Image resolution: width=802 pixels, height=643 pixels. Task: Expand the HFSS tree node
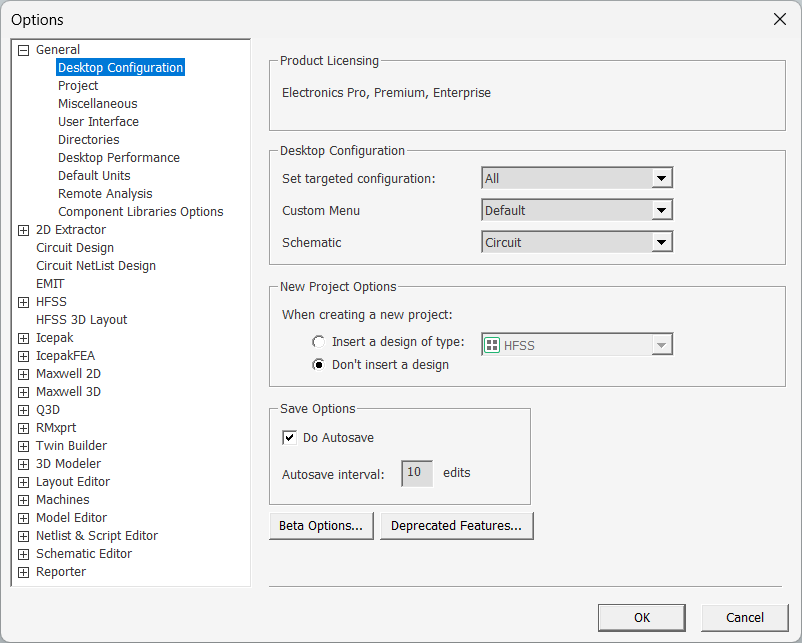[24, 302]
